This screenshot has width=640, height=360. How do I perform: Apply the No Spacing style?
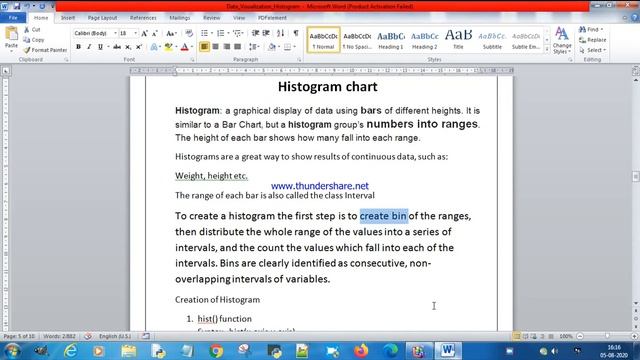pyautogui.click(x=357, y=40)
